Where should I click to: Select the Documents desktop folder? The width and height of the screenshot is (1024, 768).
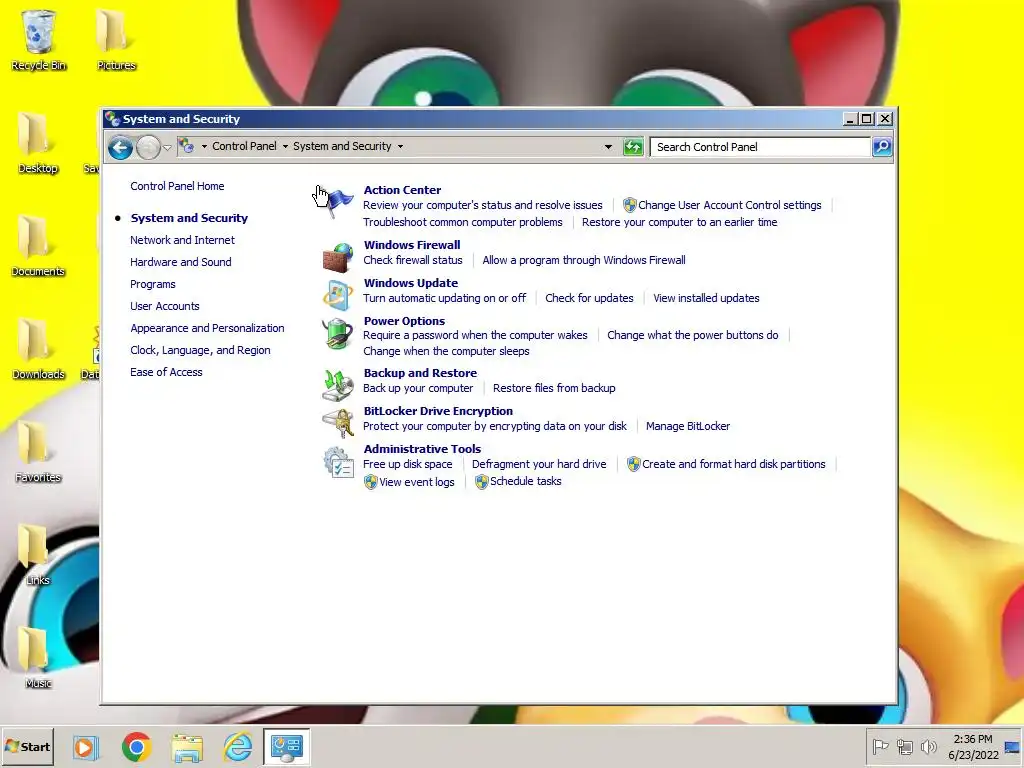coord(38,246)
